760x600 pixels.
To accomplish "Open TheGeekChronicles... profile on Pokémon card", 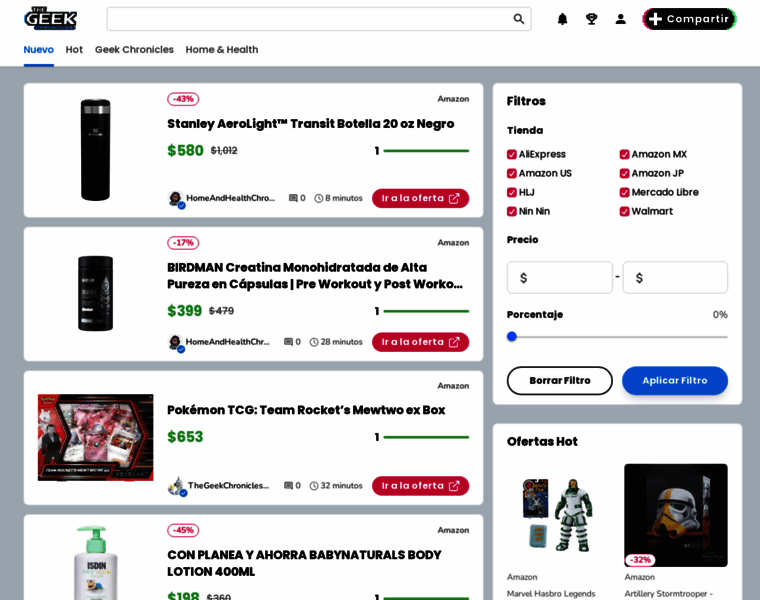I will (x=228, y=486).
